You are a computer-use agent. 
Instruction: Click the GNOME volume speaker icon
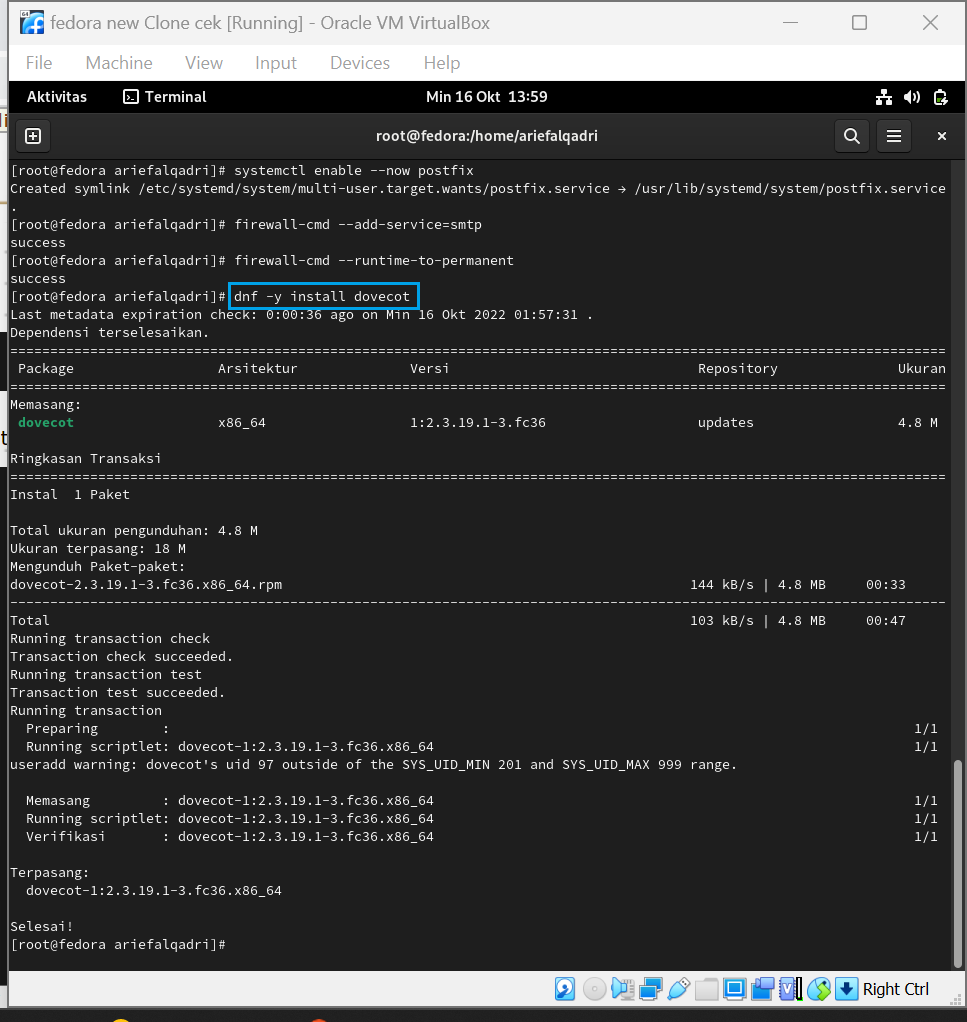[912, 97]
